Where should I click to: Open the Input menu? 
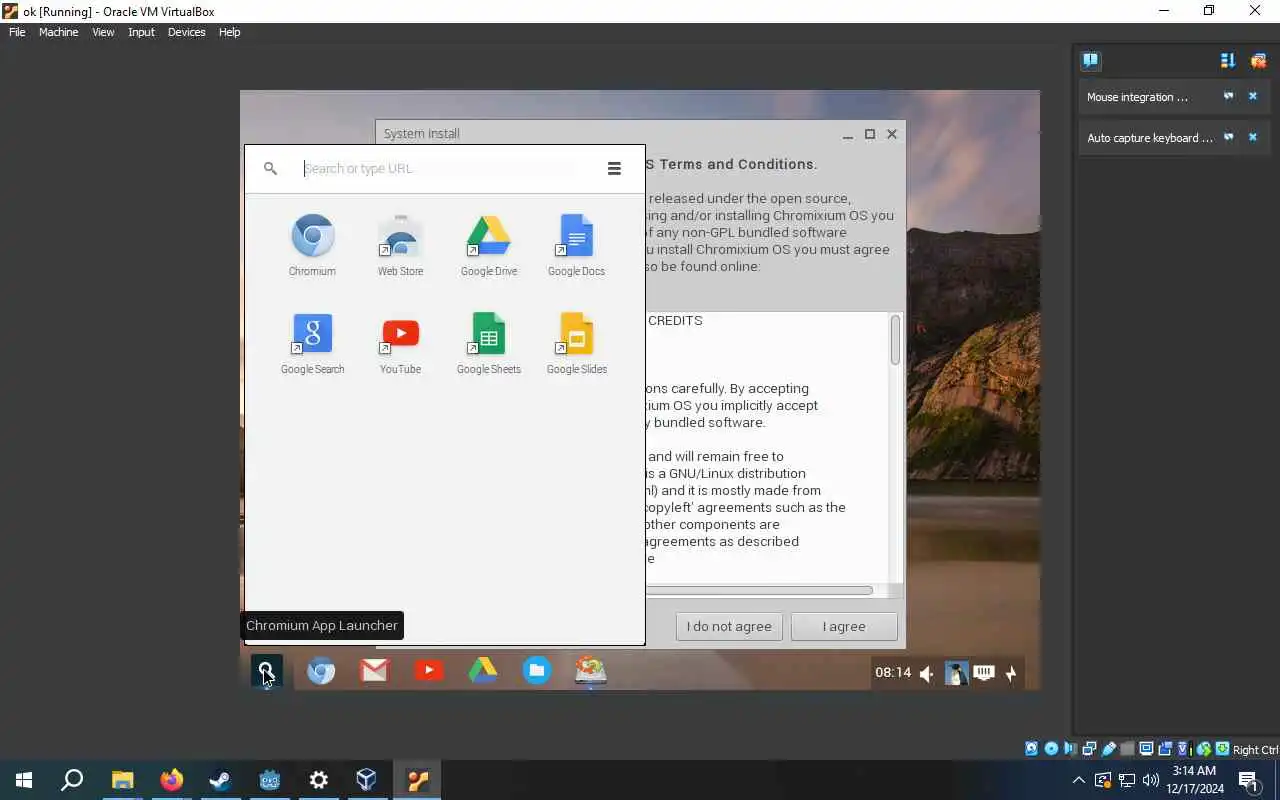pyautogui.click(x=141, y=32)
